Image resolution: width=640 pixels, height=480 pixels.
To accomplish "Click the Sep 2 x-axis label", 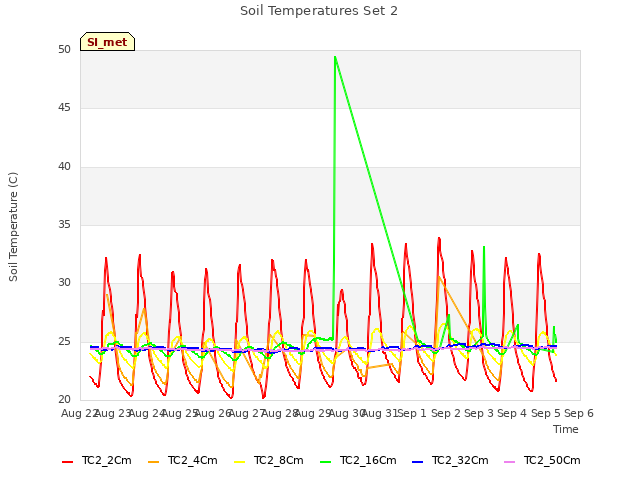I will [x=446, y=413].
